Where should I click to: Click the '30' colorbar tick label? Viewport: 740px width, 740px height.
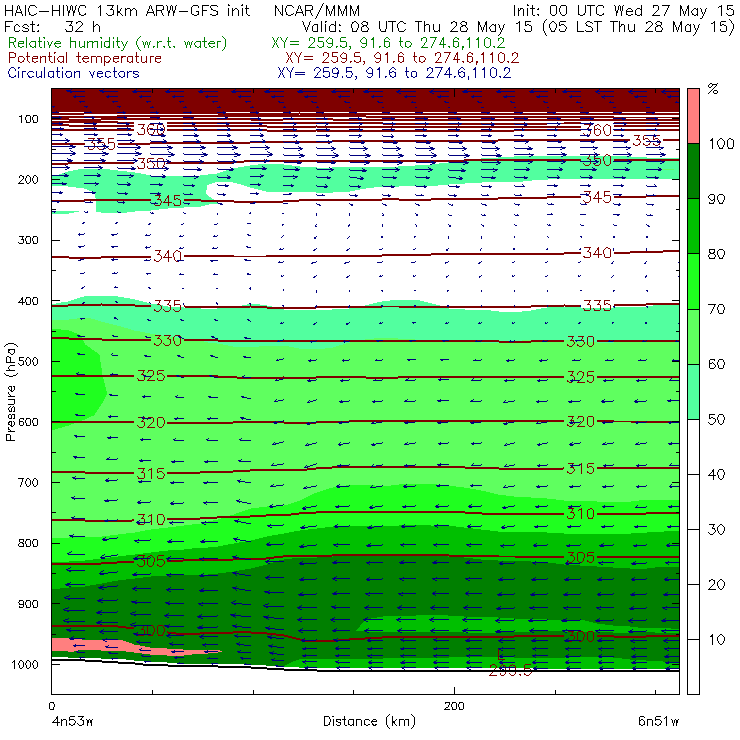tap(716, 530)
